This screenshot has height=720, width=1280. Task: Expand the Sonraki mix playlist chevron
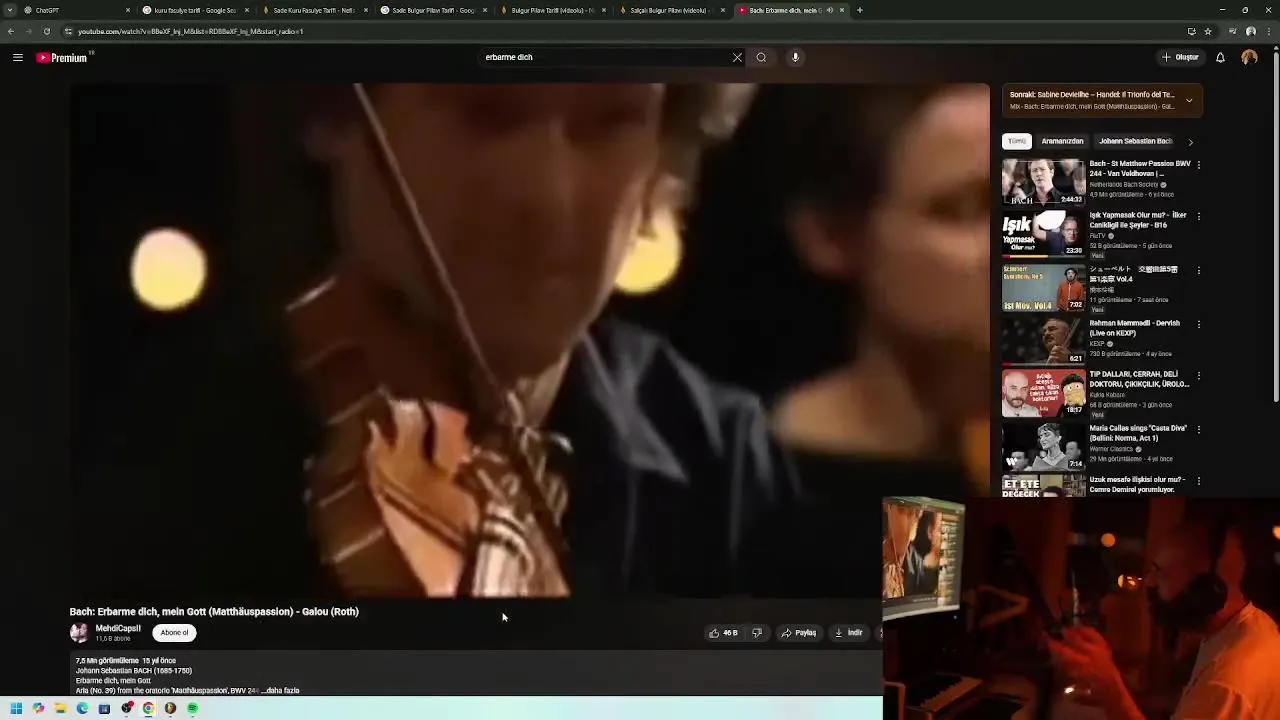(x=1189, y=100)
